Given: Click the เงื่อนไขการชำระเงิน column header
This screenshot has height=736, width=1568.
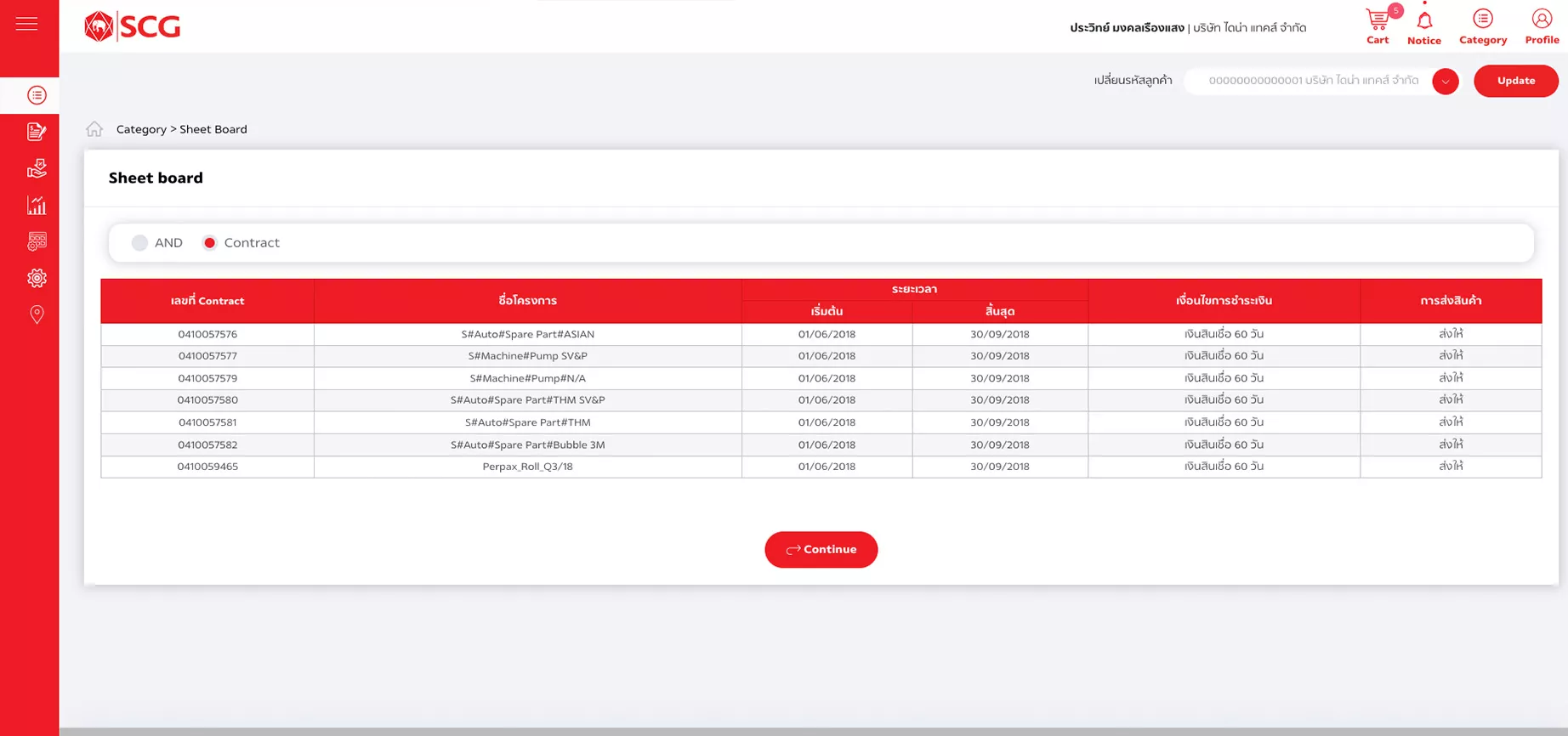Looking at the screenshot, I should pos(1224,301).
